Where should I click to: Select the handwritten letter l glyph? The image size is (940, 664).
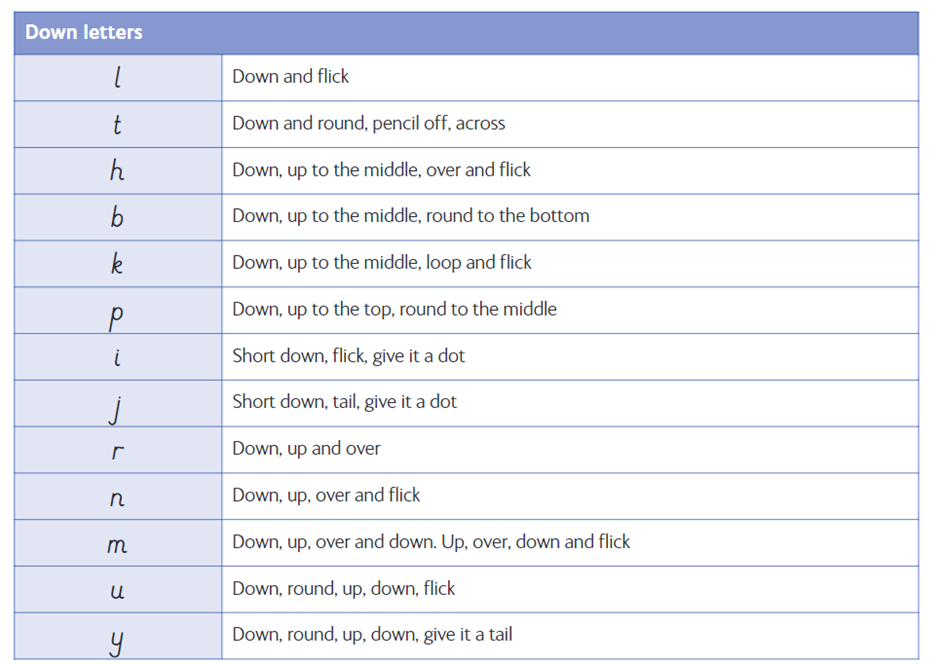click(x=118, y=77)
